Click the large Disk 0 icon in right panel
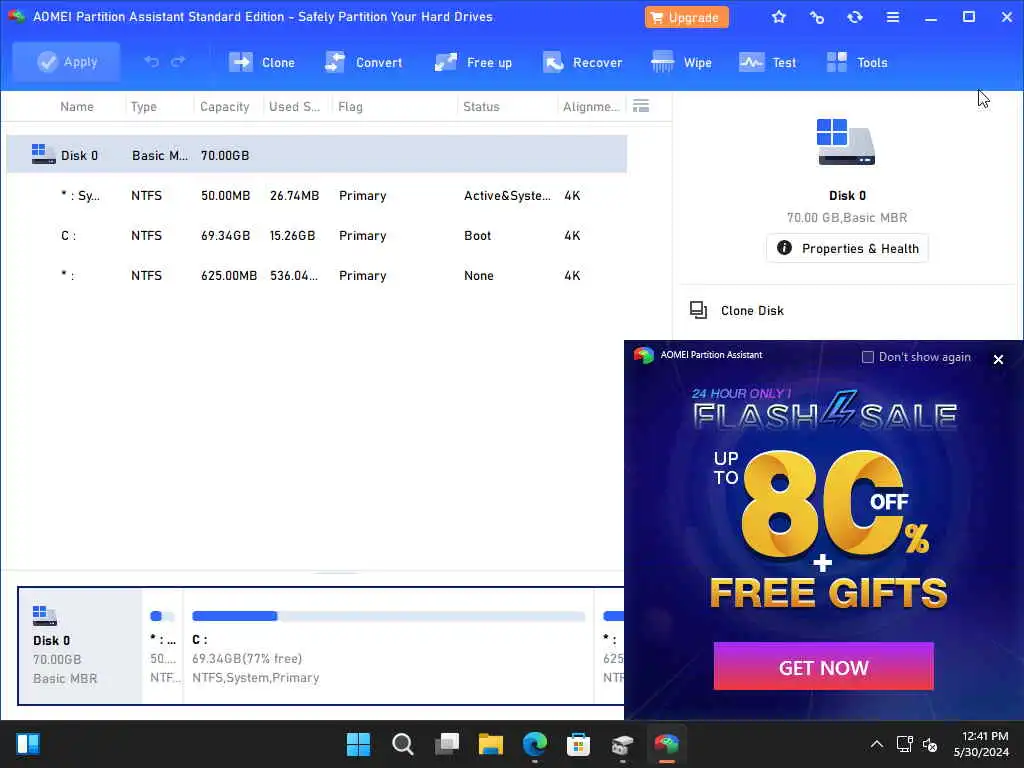Image resolution: width=1024 pixels, height=768 pixels. pos(846,142)
